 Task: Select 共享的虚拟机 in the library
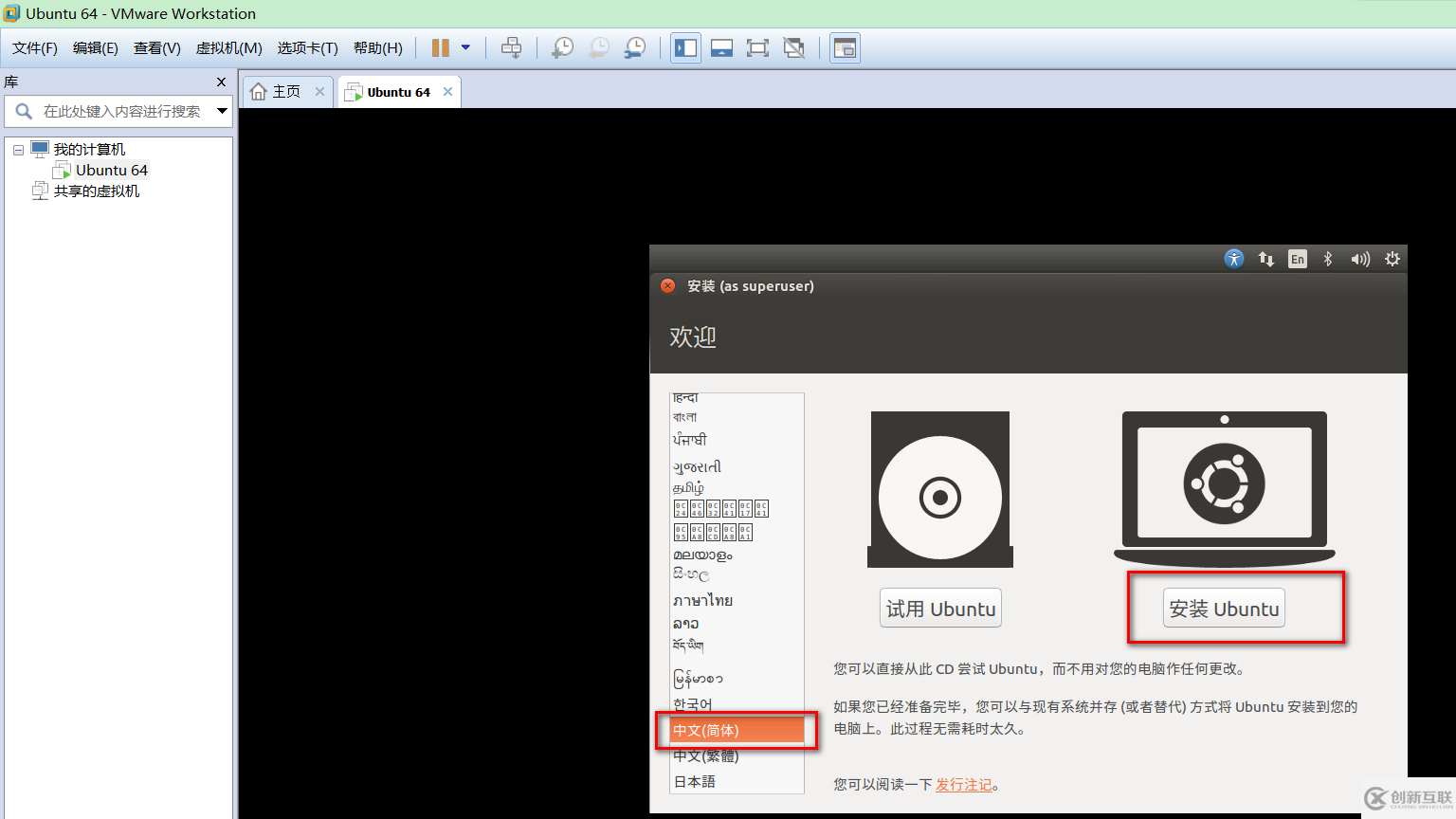tap(96, 191)
